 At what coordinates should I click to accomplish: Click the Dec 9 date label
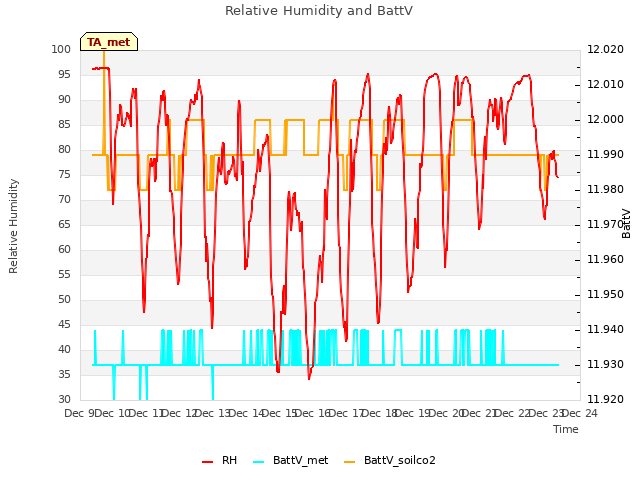point(79,413)
